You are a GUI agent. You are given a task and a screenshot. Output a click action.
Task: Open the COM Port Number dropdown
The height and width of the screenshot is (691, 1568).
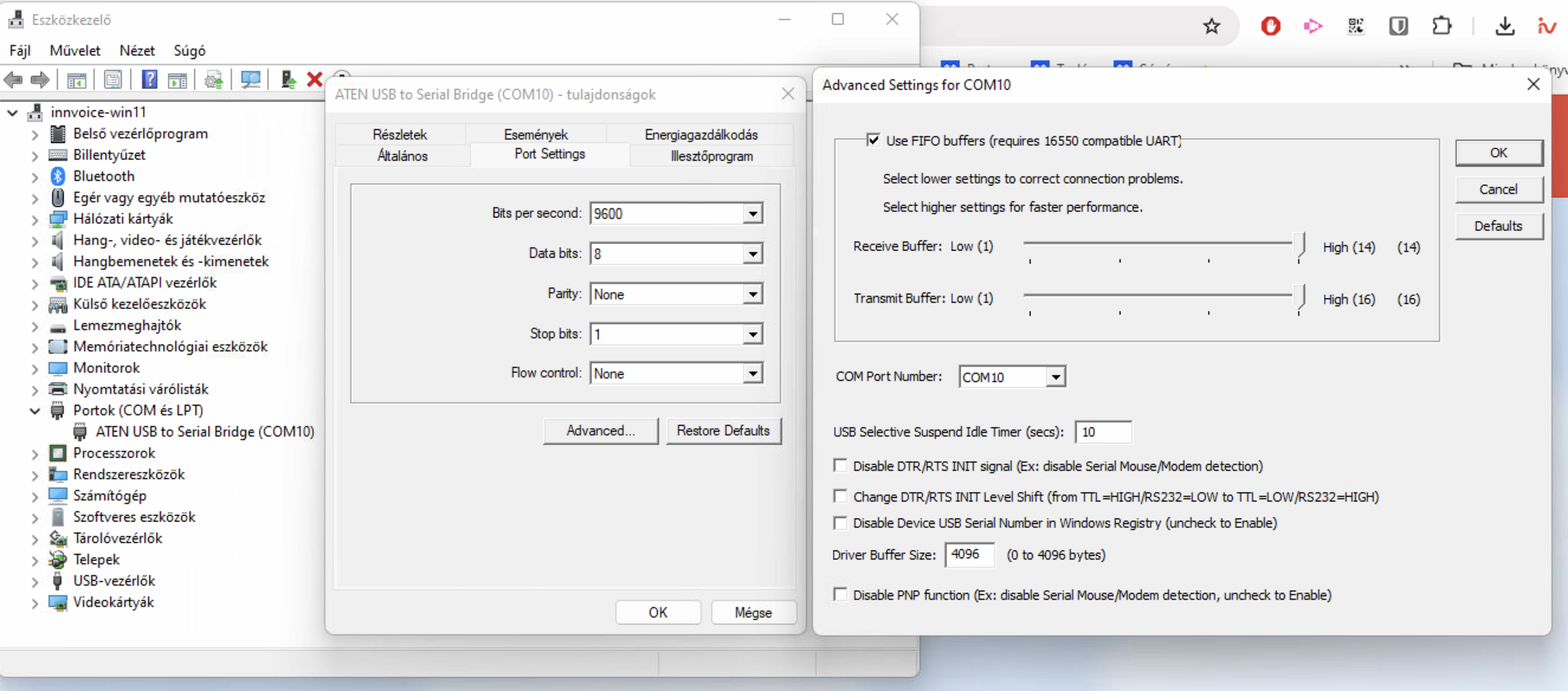(x=1056, y=377)
